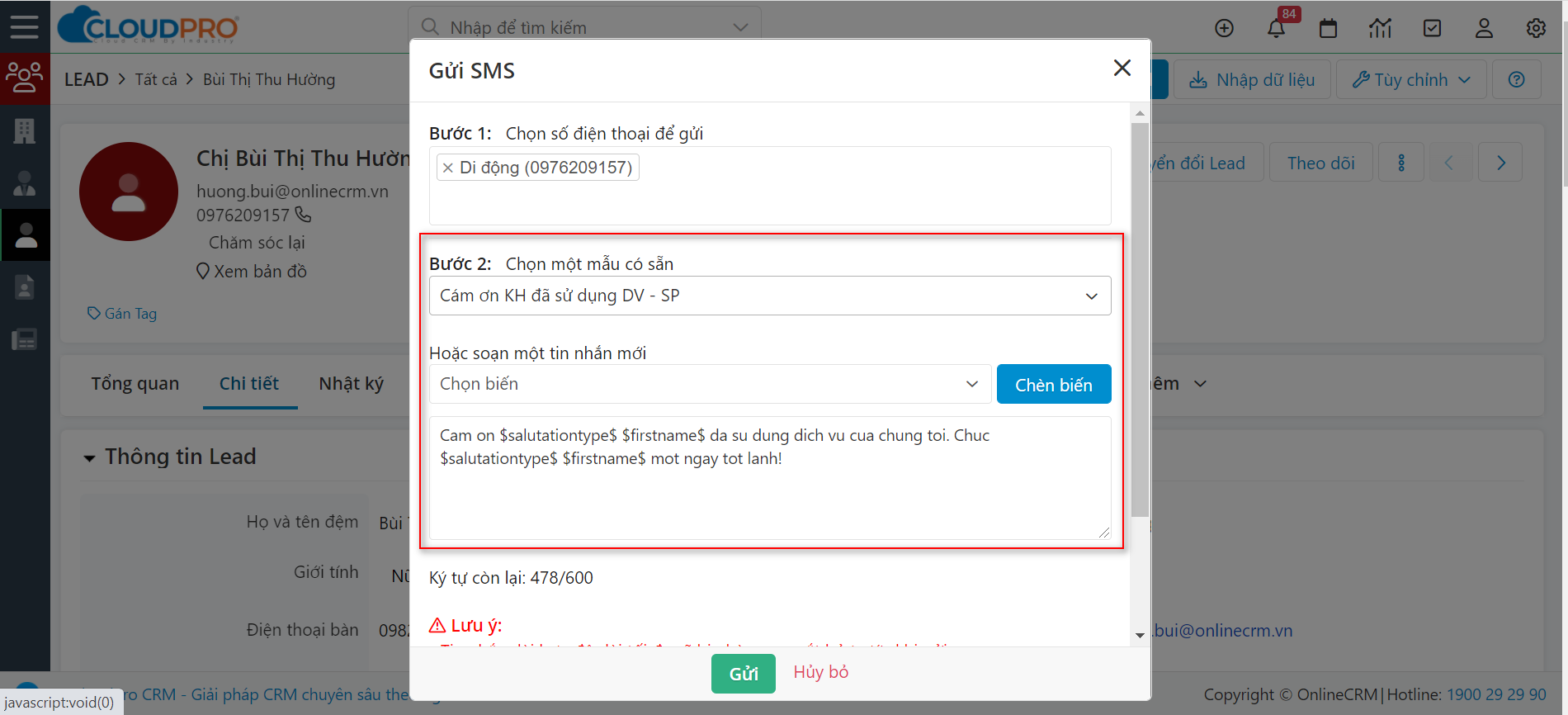Open the fax machine sidebar icon
Image resolution: width=1568 pixels, height=715 pixels.
[25, 339]
